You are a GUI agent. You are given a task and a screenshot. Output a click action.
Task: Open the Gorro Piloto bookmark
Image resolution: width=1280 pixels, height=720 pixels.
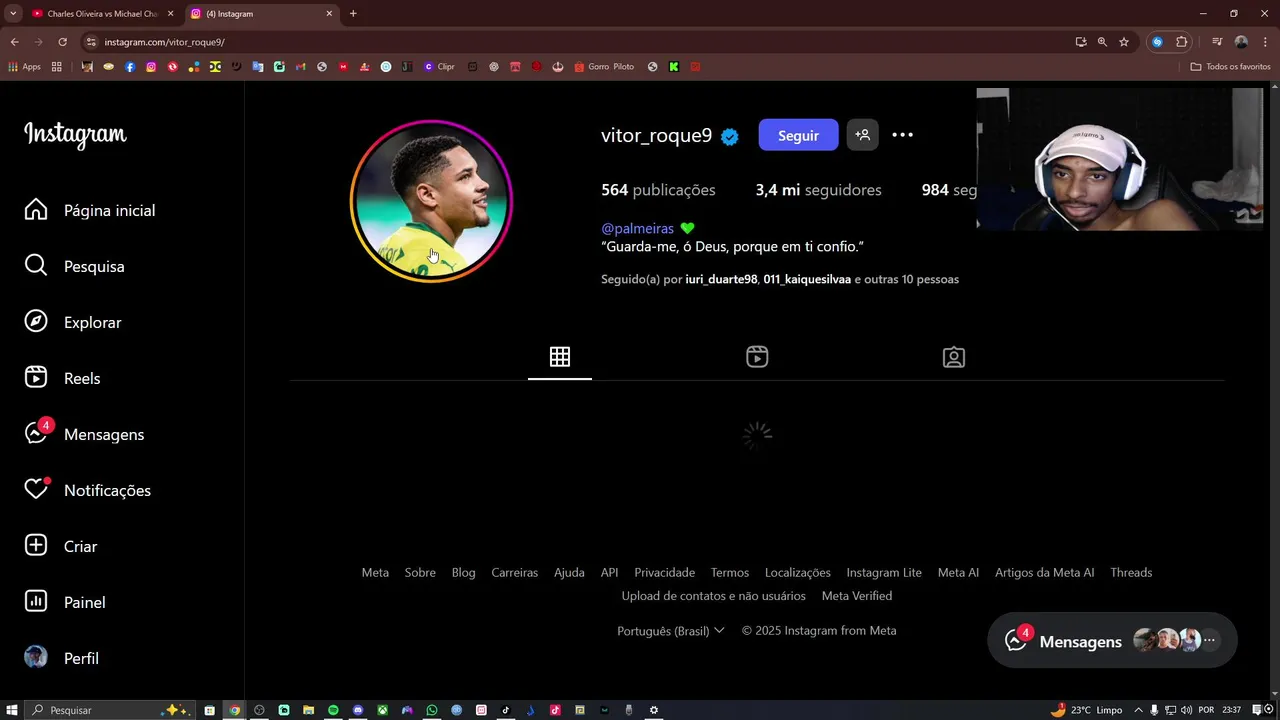(x=604, y=67)
